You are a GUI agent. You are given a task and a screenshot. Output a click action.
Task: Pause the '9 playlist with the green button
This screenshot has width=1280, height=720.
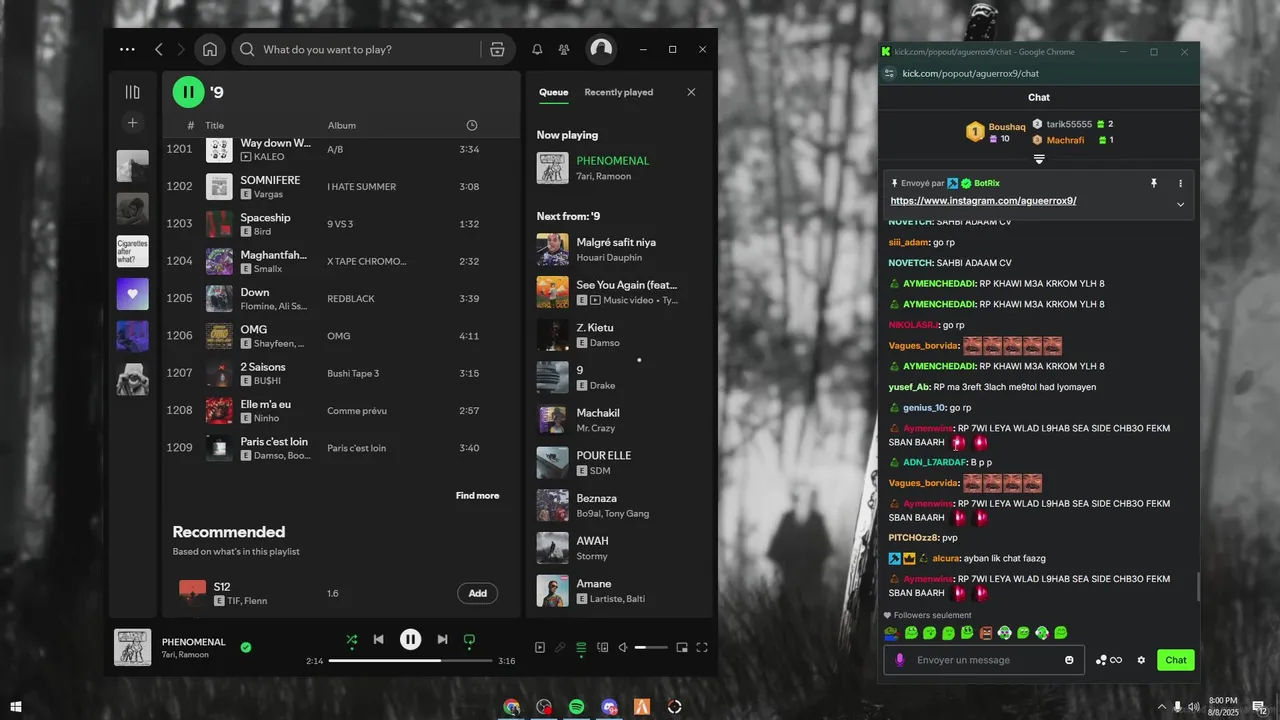[x=188, y=92]
